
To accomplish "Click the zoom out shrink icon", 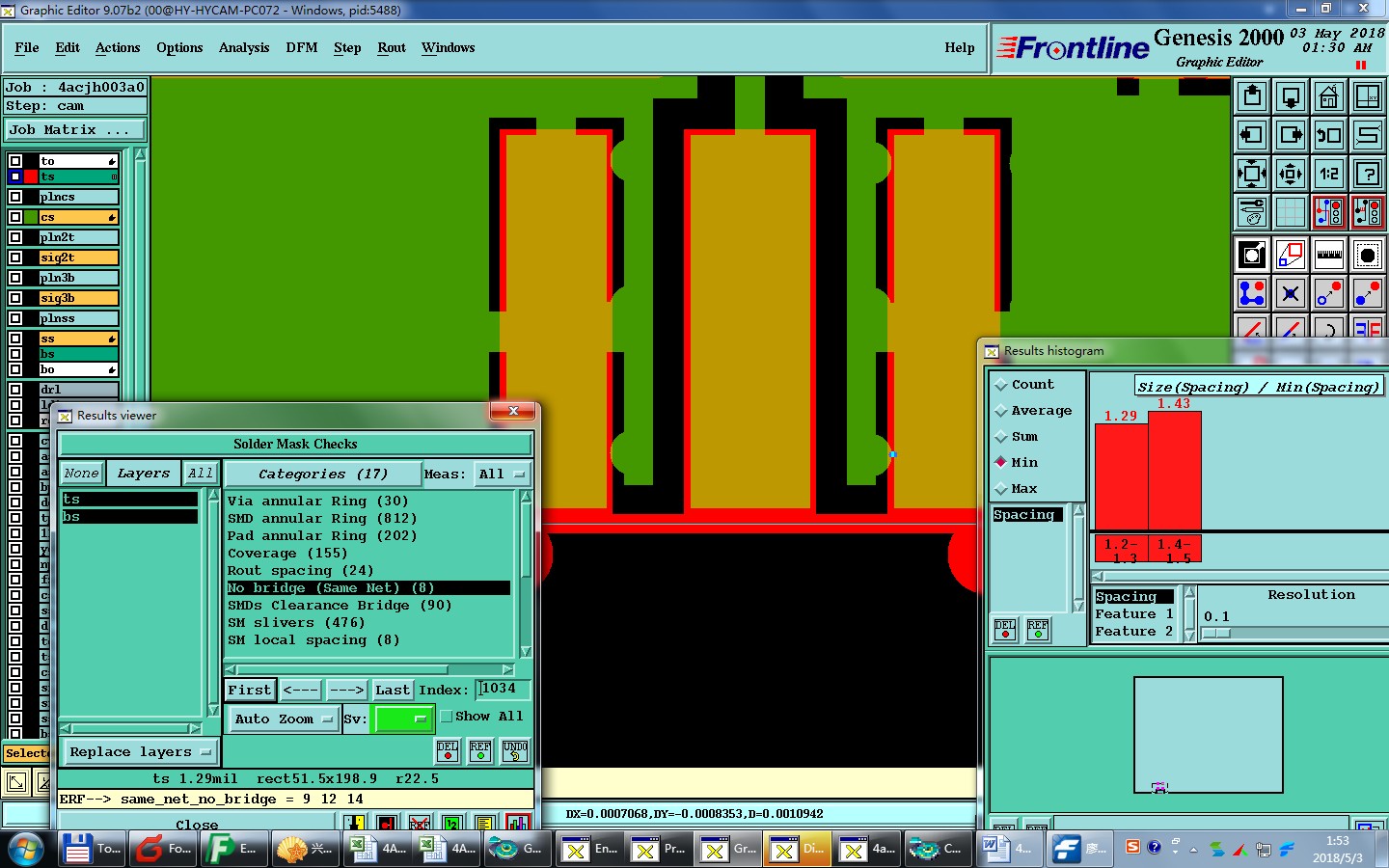I will [x=1291, y=174].
